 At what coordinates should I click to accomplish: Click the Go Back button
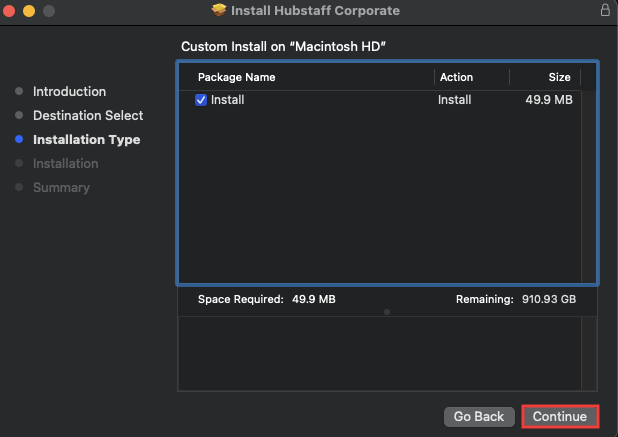pyautogui.click(x=479, y=417)
